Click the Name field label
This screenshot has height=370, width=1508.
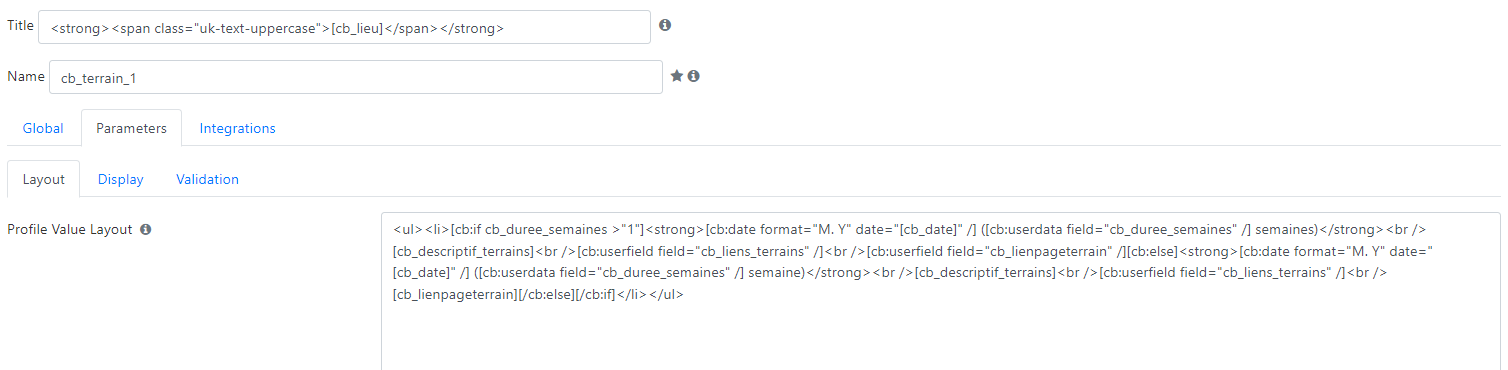tap(26, 76)
